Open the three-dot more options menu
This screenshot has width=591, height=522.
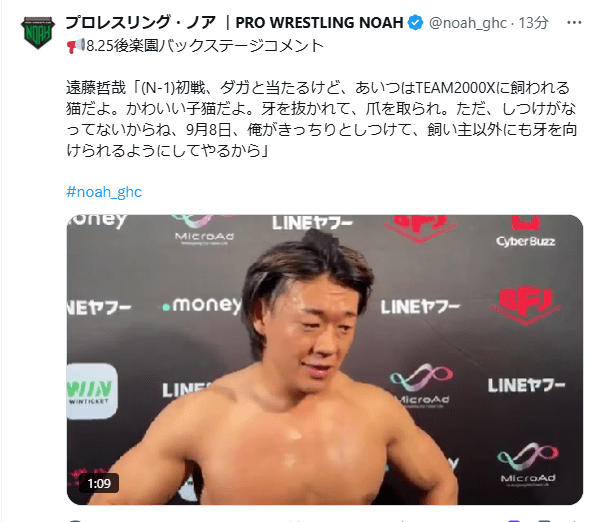574,23
